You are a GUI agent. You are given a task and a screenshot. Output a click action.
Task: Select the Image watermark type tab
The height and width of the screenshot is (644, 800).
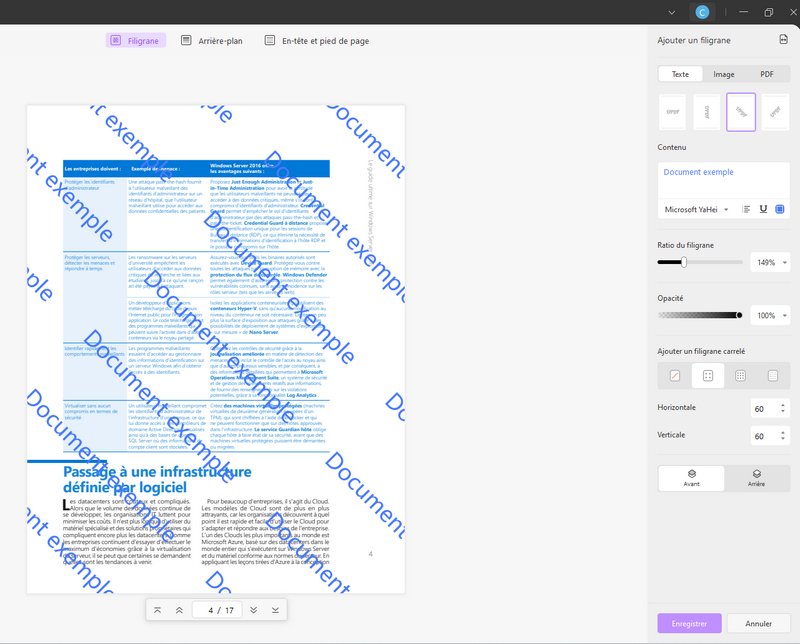coord(723,74)
